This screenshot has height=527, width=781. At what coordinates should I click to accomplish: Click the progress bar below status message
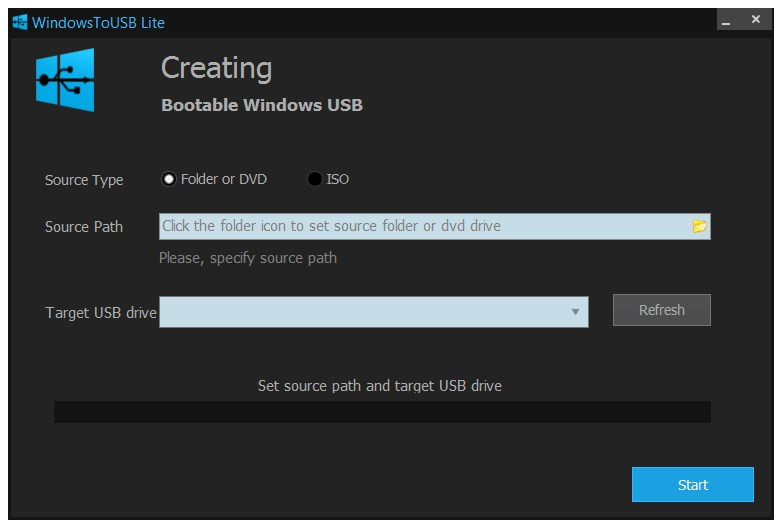pyautogui.click(x=382, y=412)
